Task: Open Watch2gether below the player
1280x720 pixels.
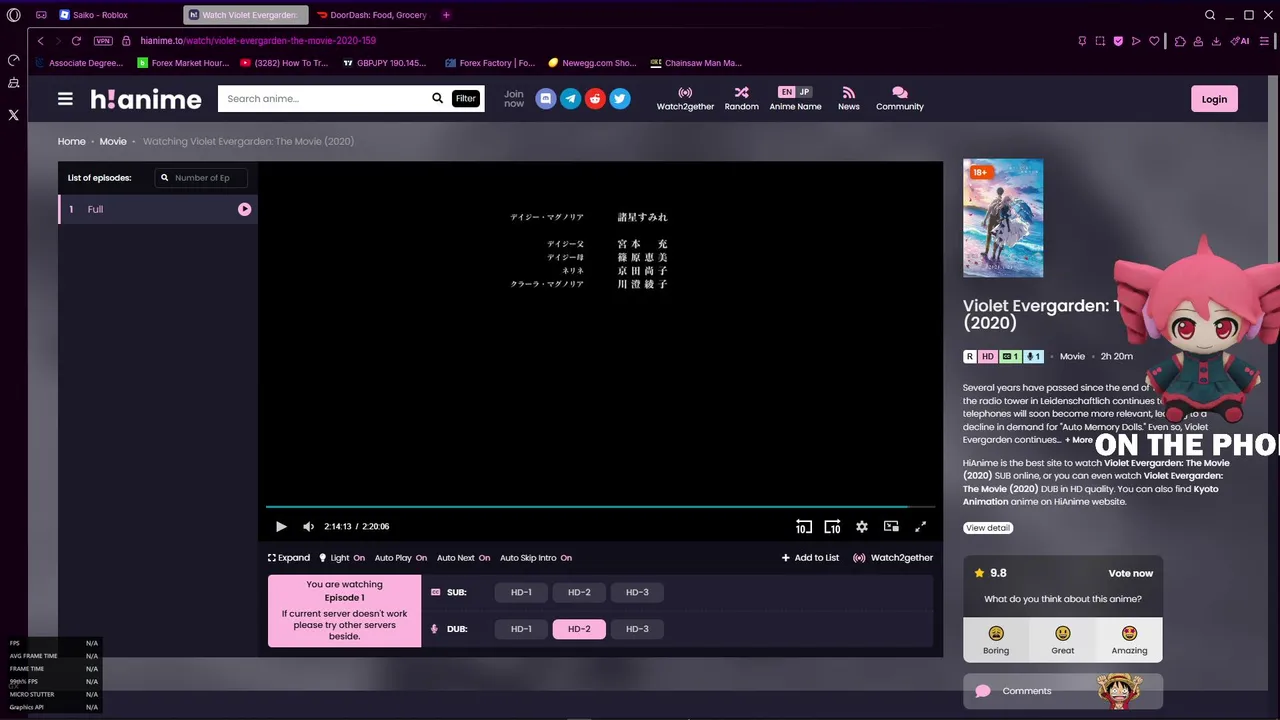Action: click(892, 558)
